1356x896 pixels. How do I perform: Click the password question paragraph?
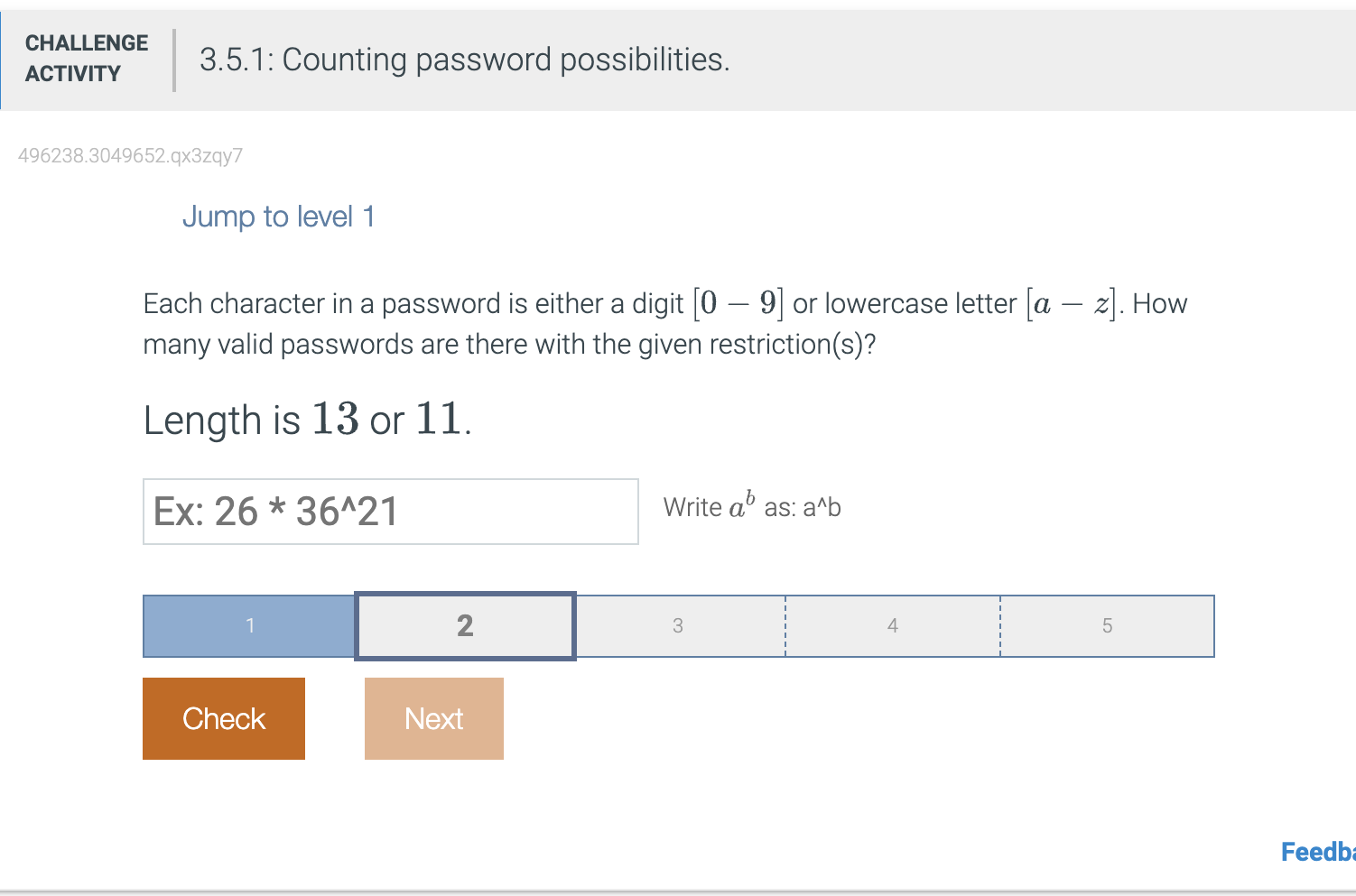point(664,323)
